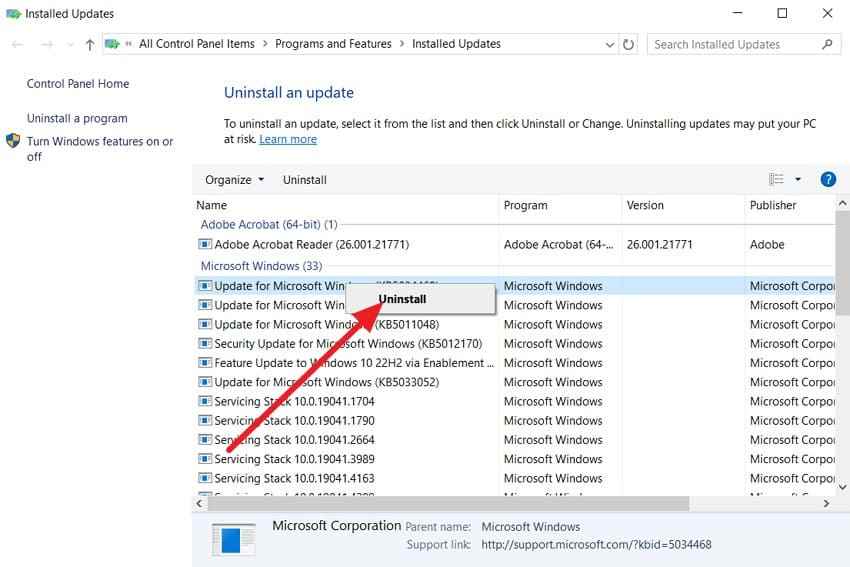Click the change view icon

tap(776, 179)
